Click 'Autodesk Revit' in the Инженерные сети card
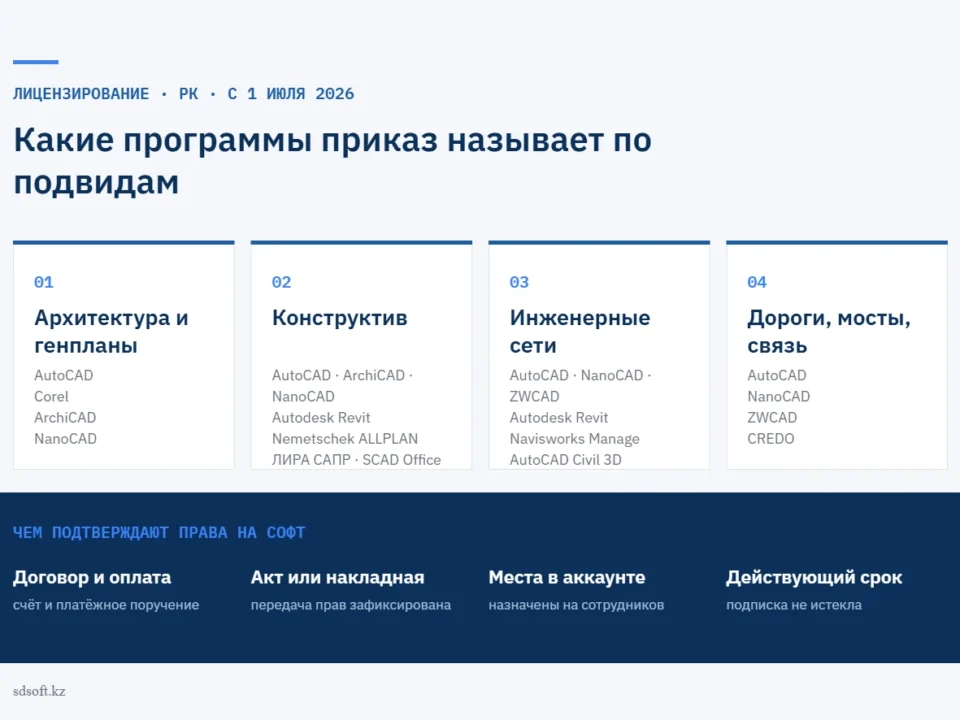Screen dimensions: 960x720 click(558, 418)
